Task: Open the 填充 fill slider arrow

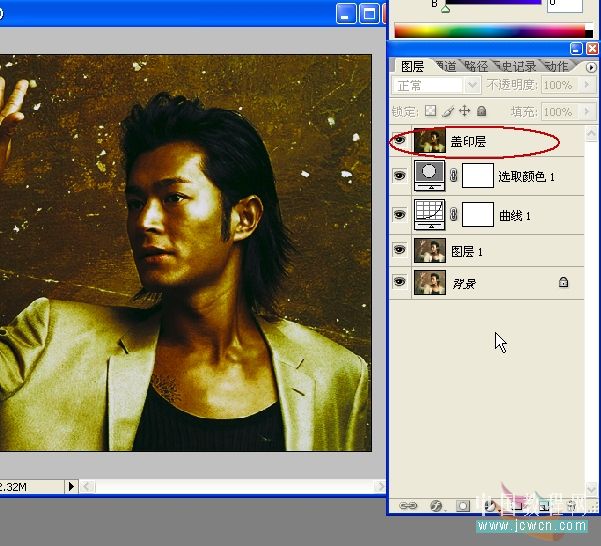Action: pos(587,111)
